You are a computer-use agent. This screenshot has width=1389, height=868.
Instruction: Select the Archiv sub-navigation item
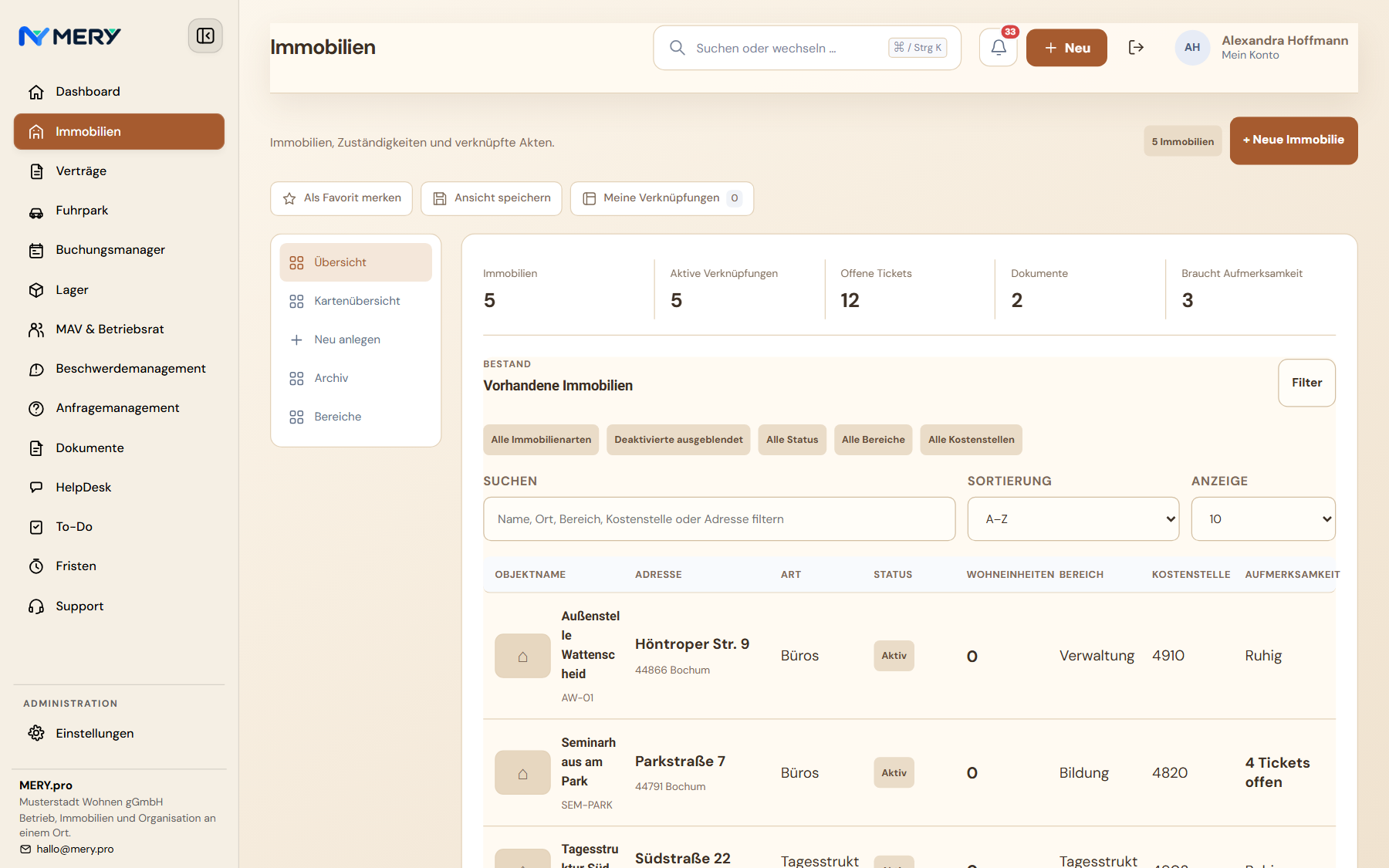[356, 378]
